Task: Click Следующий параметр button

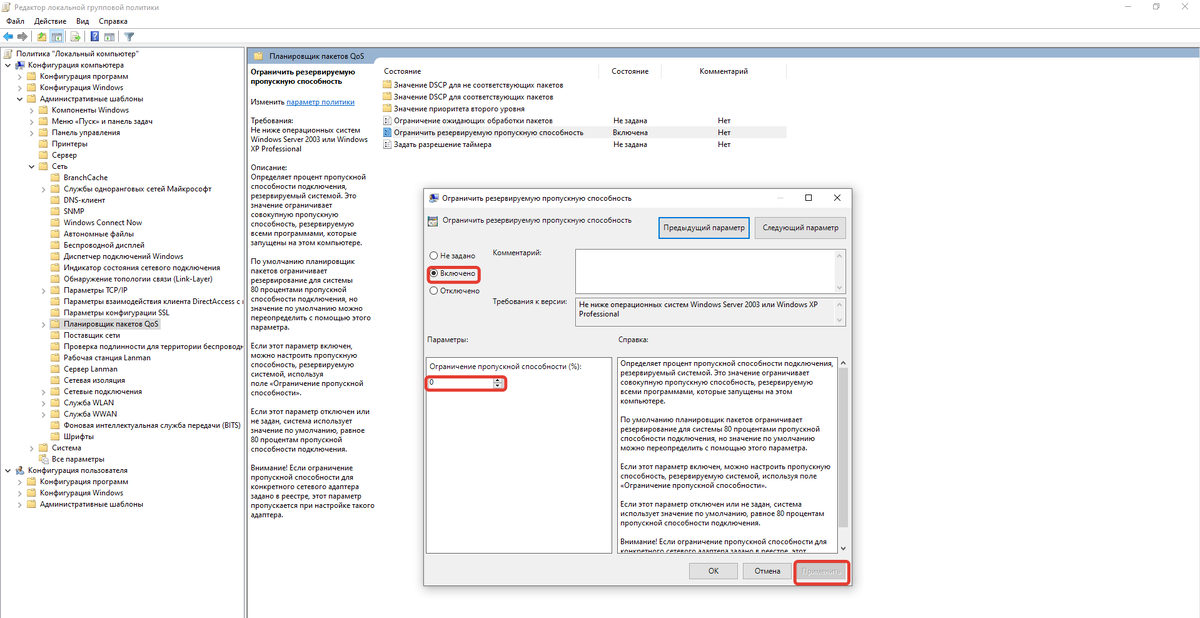Action: (800, 228)
